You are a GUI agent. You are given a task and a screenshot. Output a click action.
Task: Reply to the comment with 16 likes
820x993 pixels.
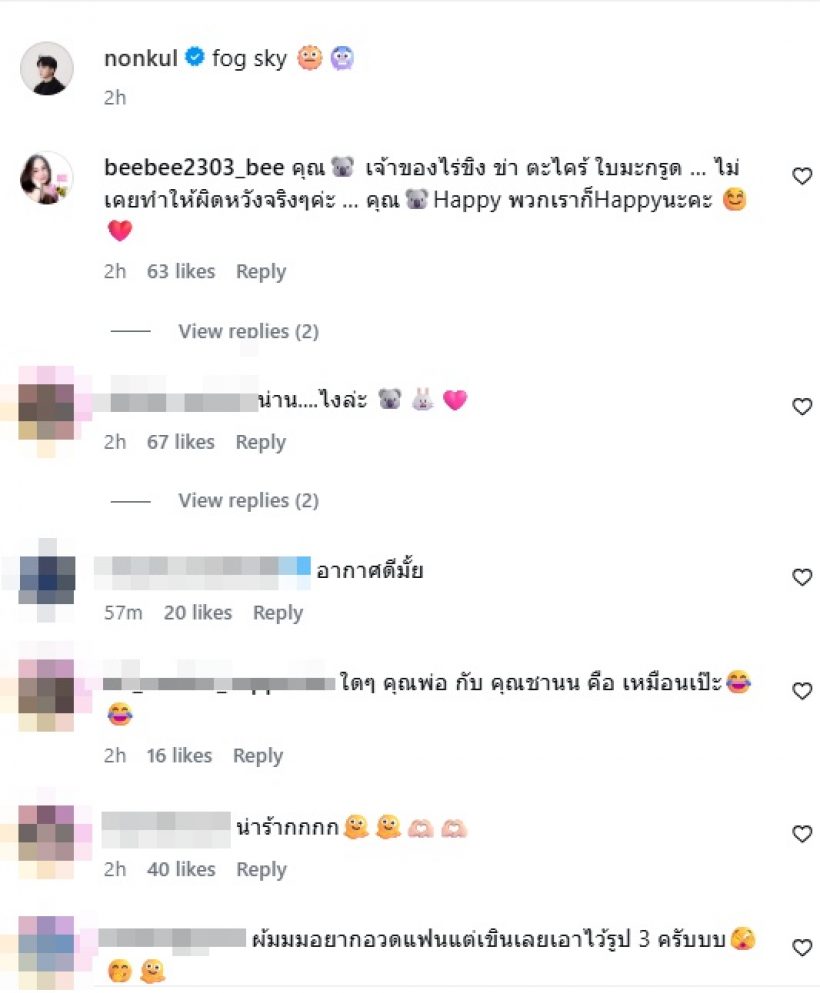pyautogui.click(x=258, y=756)
